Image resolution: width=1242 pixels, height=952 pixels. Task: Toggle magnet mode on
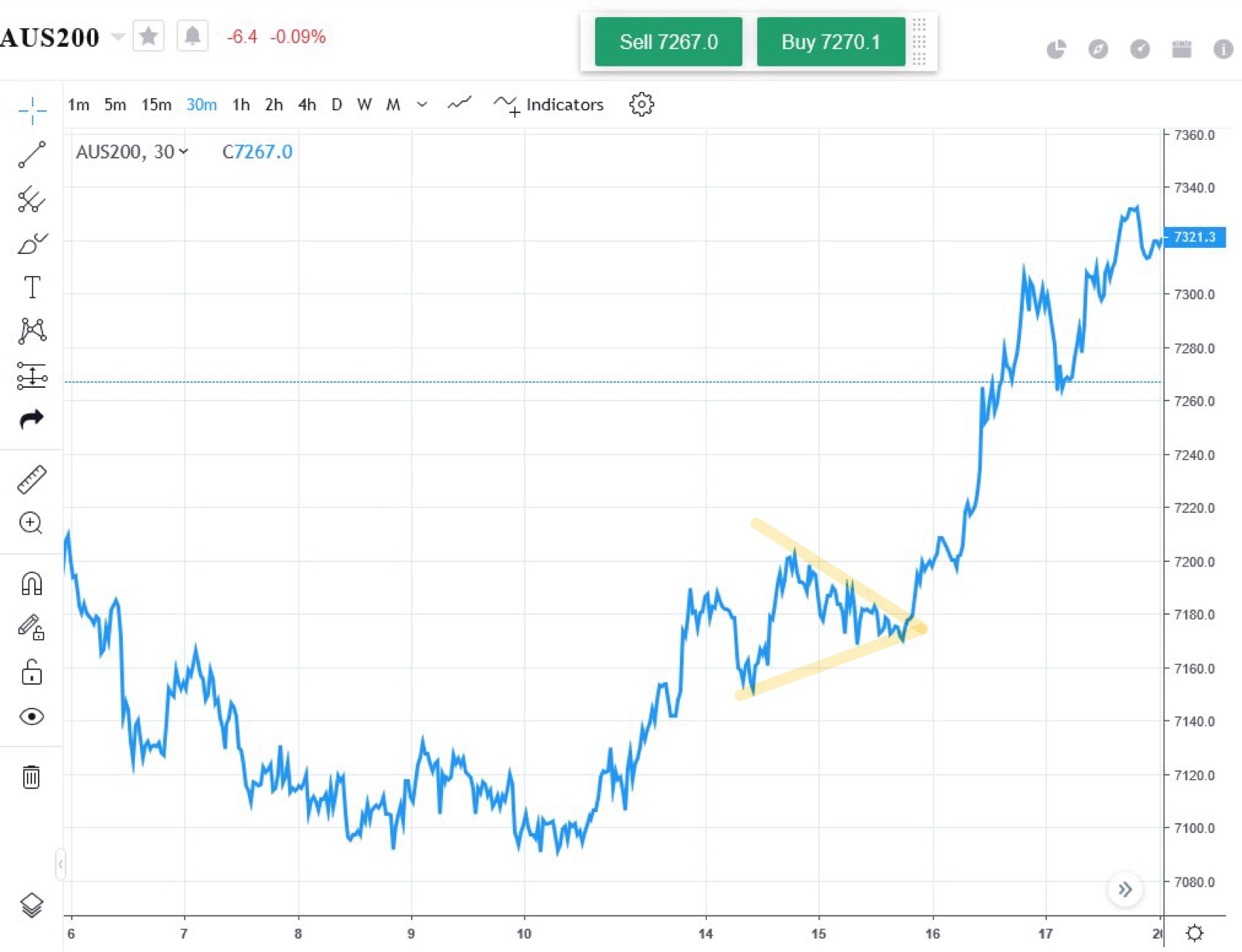[31, 584]
